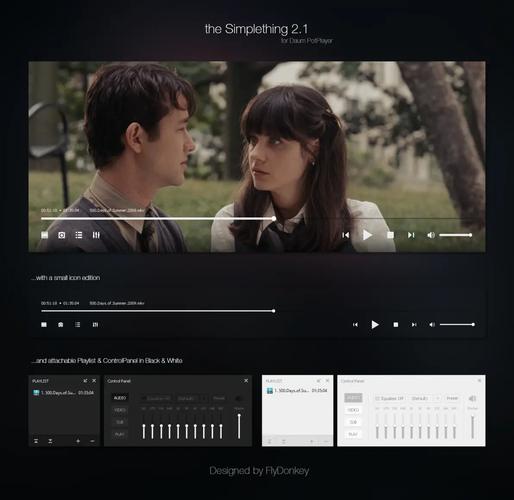Click last equalizer band slider, white Control Panel
514x500 pixels.
coord(454,427)
